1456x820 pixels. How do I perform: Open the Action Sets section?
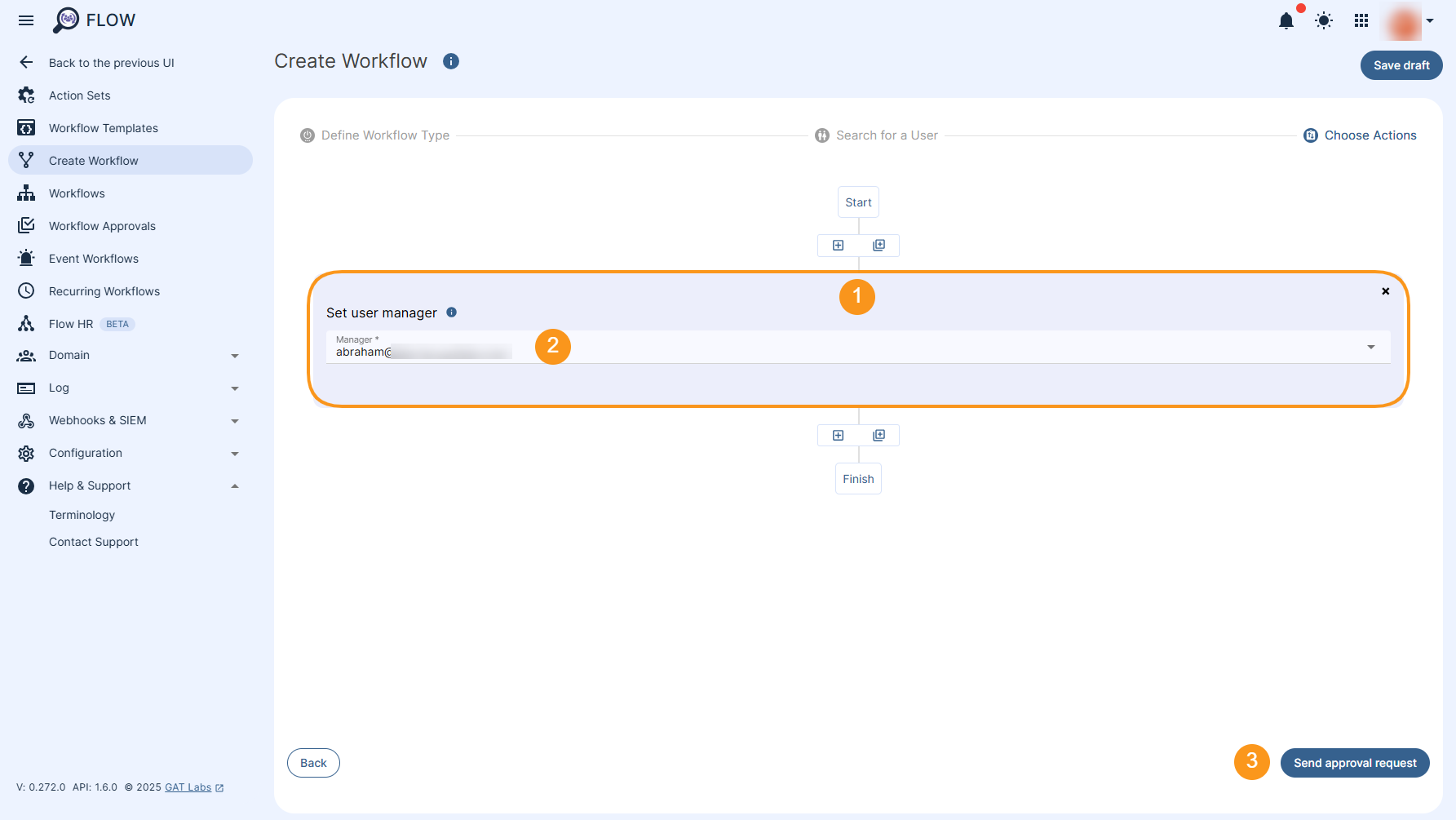tap(79, 95)
